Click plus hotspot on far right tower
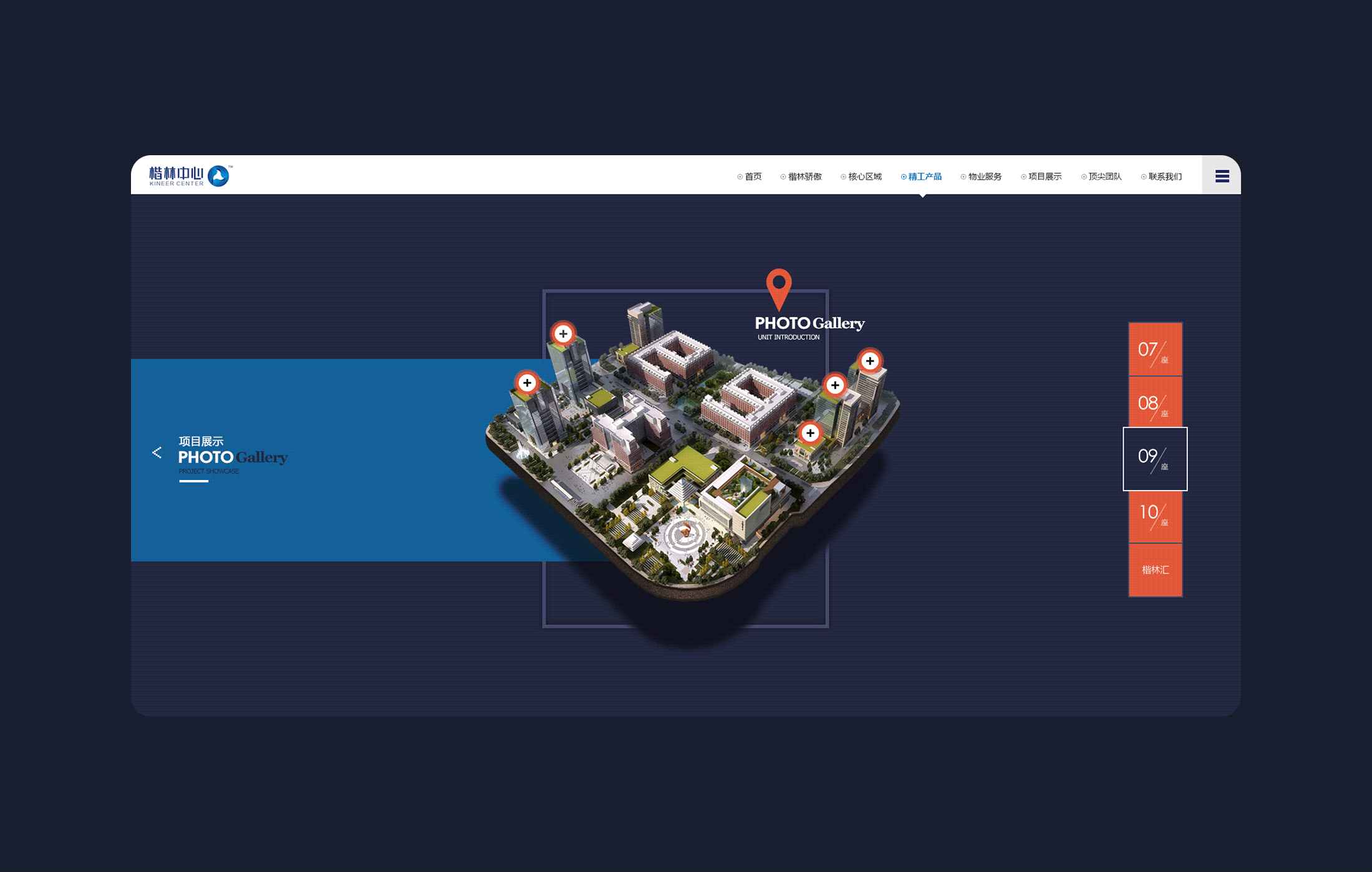 tap(869, 361)
